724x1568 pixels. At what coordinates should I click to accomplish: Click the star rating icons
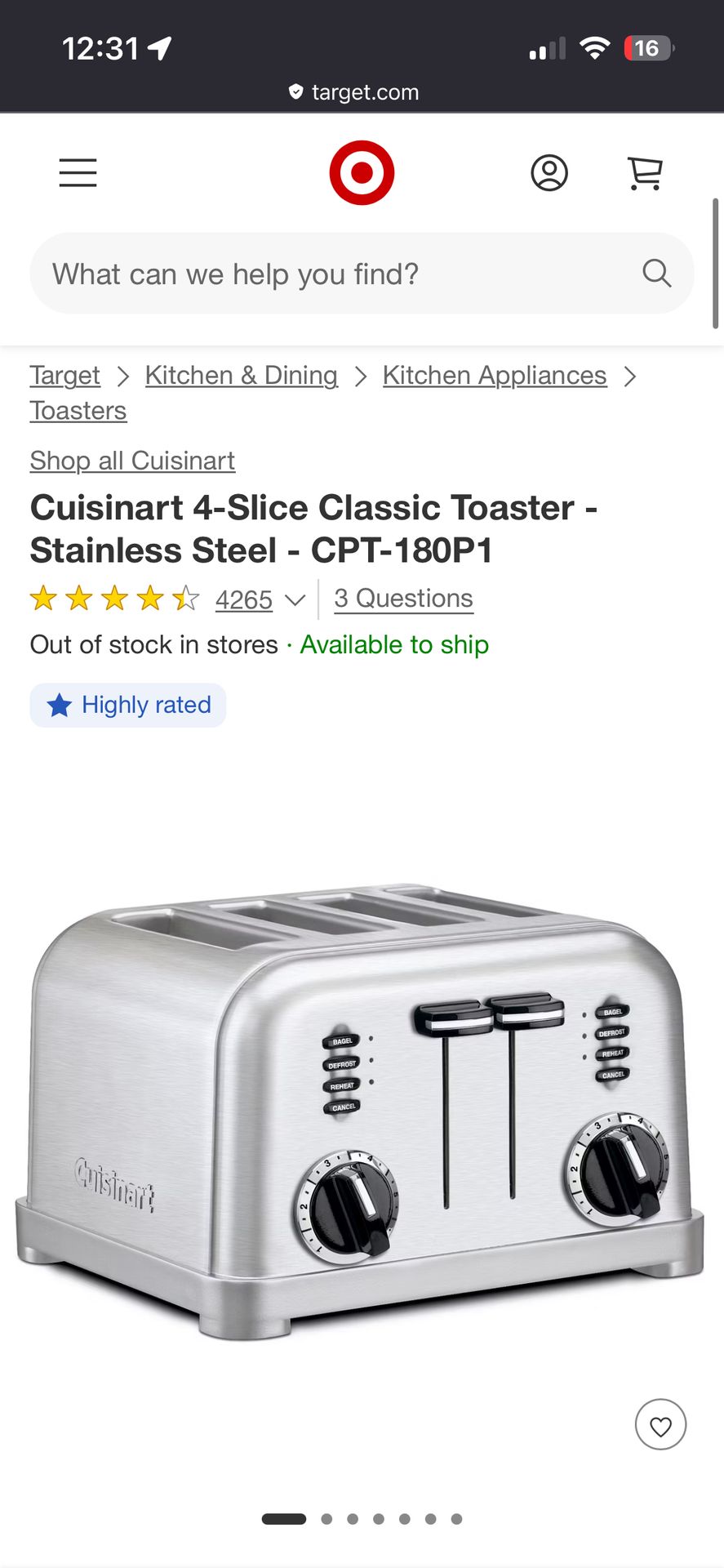pyautogui.click(x=114, y=599)
